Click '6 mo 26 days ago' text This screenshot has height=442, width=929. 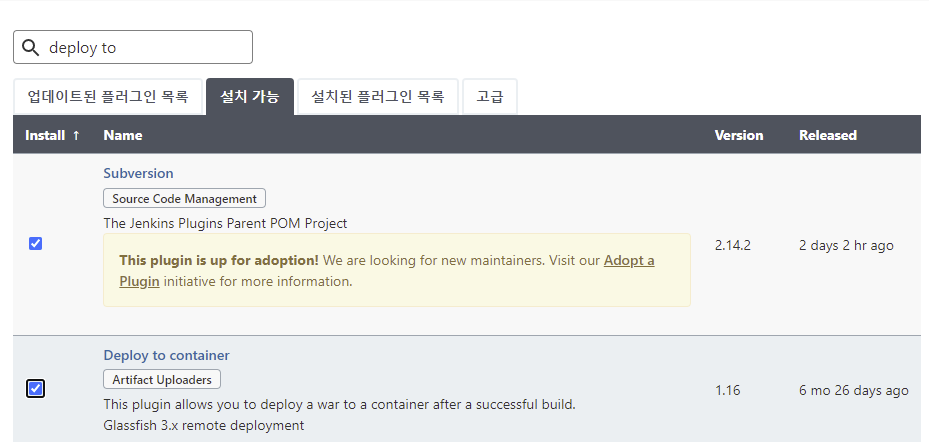pos(854,390)
